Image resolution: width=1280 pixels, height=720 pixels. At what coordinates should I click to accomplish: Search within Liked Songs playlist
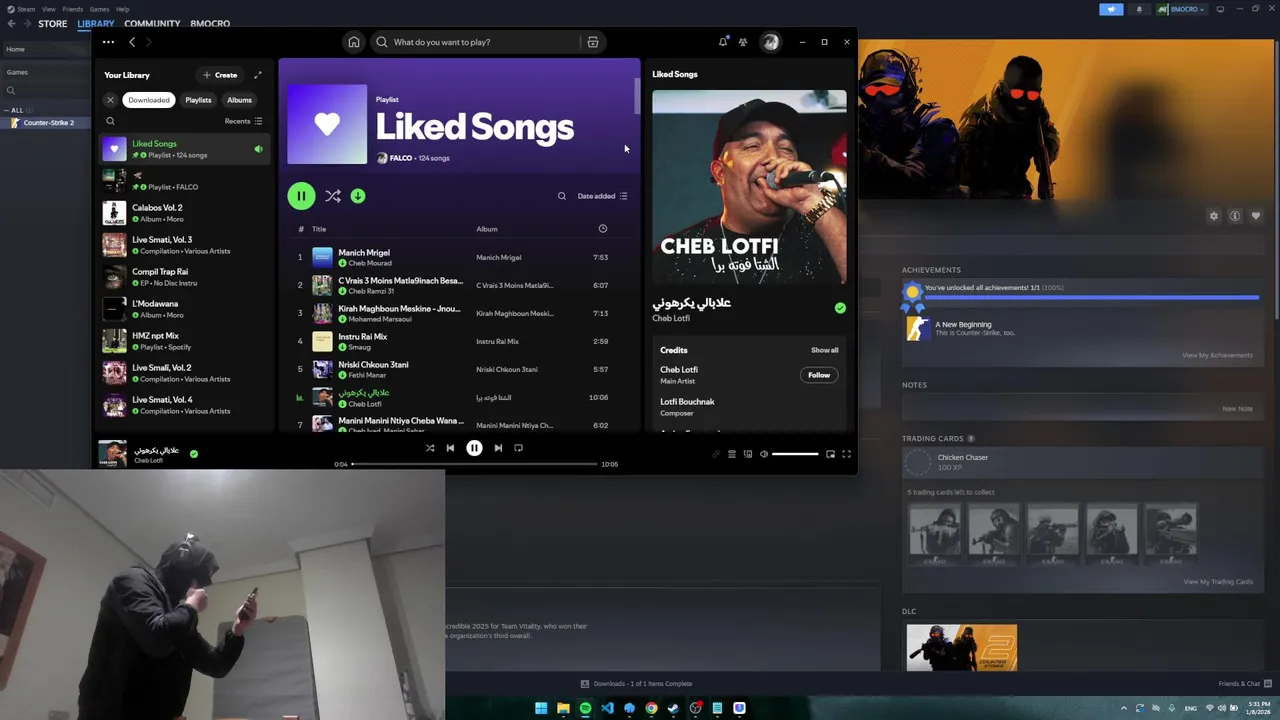click(561, 196)
